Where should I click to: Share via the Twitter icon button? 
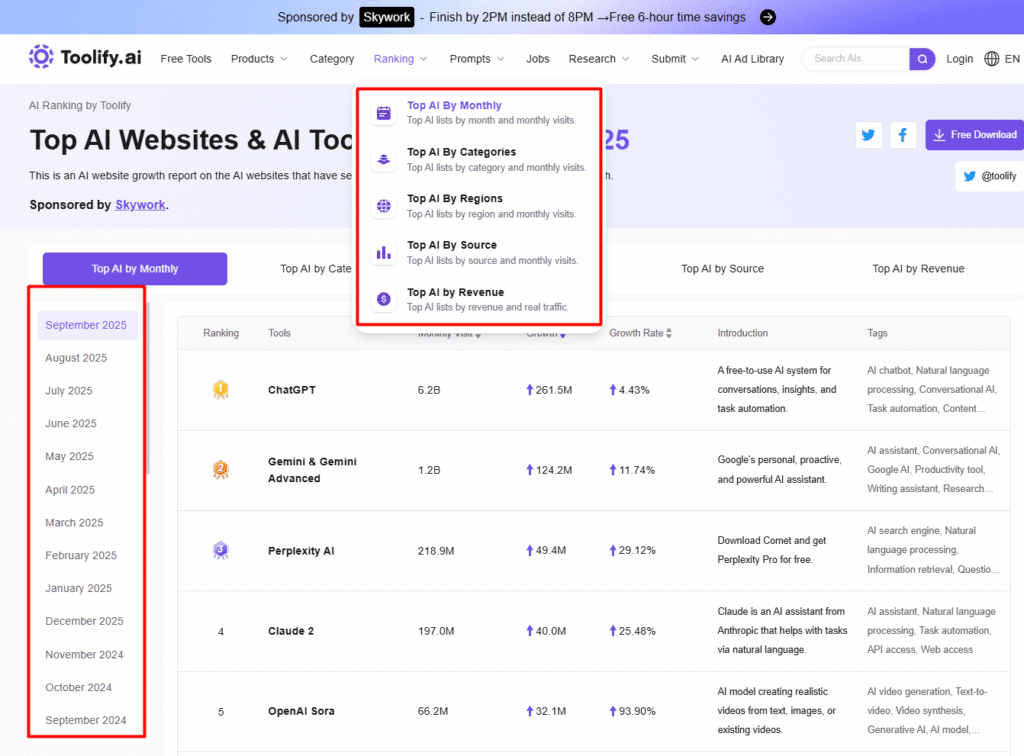click(x=868, y=135)
